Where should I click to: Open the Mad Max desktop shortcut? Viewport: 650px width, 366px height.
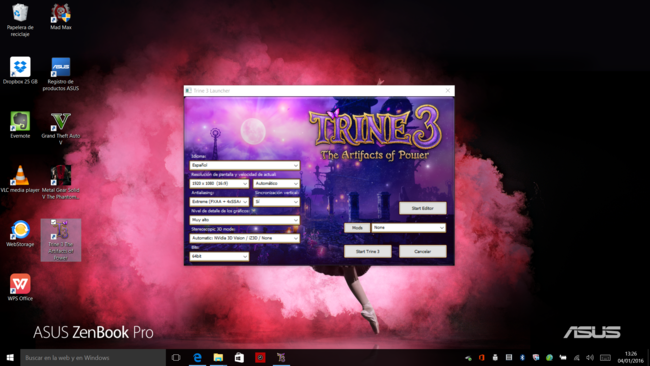[61, 17]
